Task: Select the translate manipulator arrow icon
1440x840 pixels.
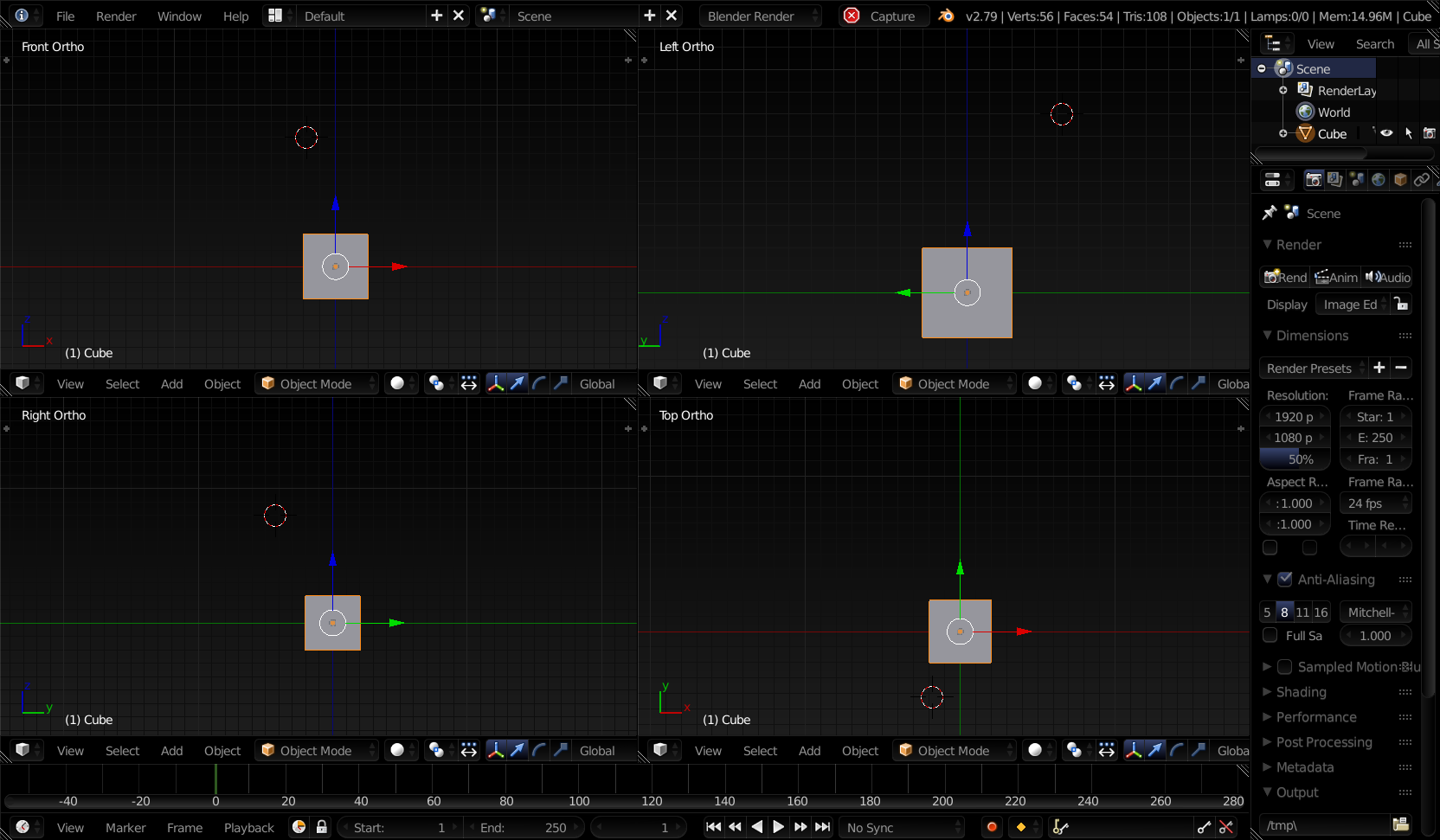Action: 517,383
